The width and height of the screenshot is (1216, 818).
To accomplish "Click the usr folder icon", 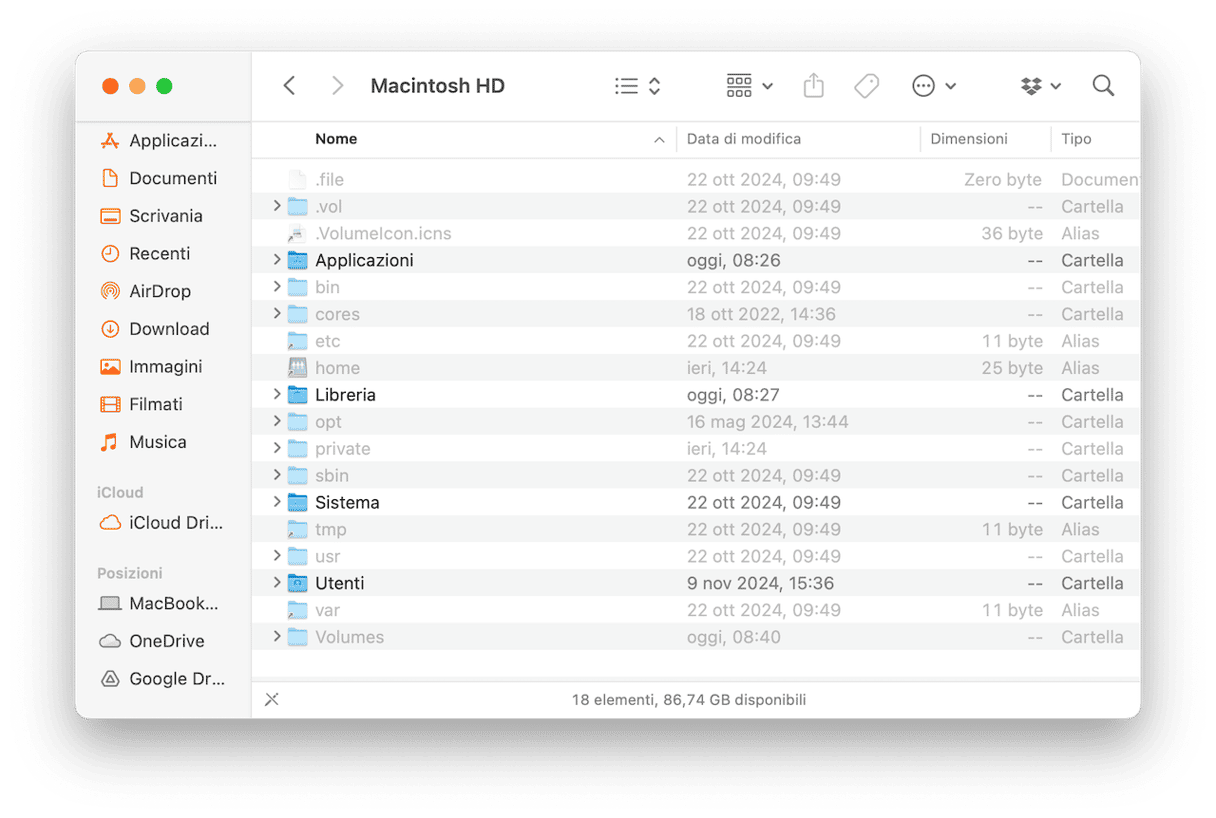I will tap(297, 556).
